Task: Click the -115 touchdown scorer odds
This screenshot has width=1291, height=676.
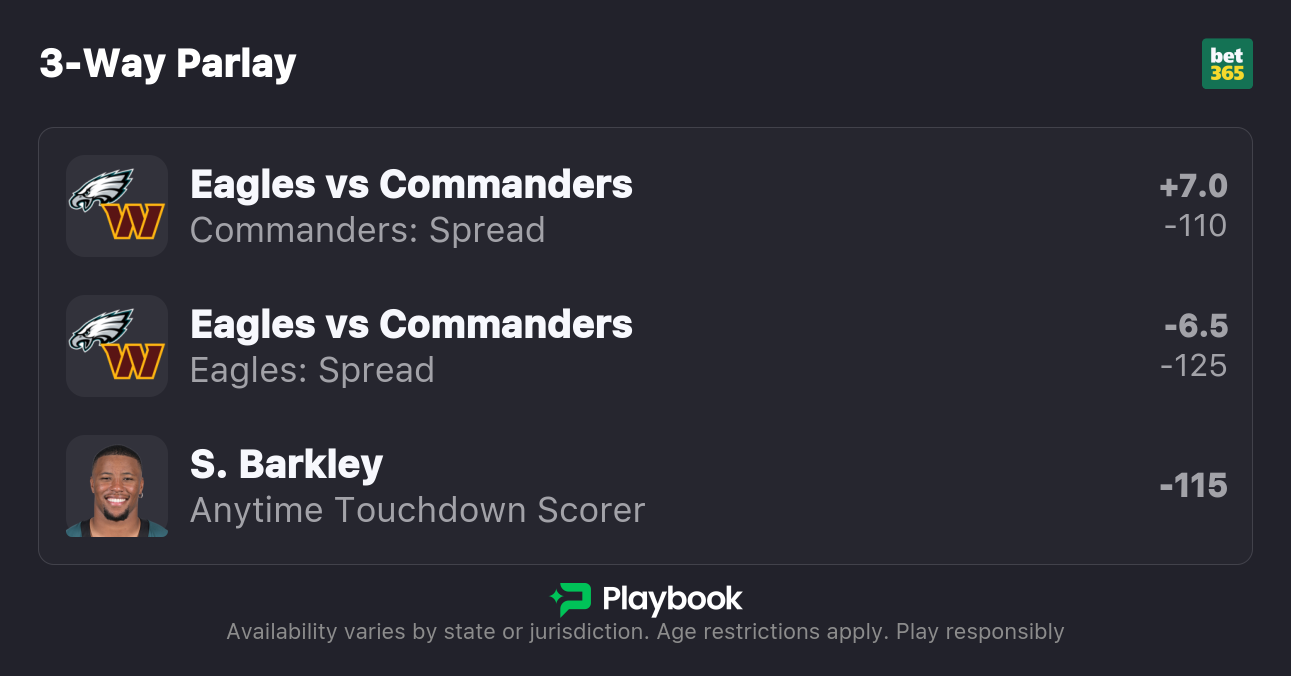Action: pos(1193,486)
